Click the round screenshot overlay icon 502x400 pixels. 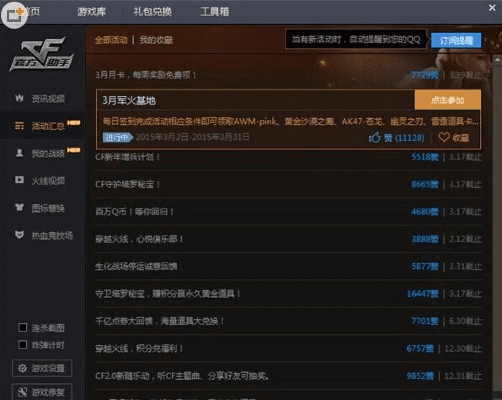click(x=14, y=15)
